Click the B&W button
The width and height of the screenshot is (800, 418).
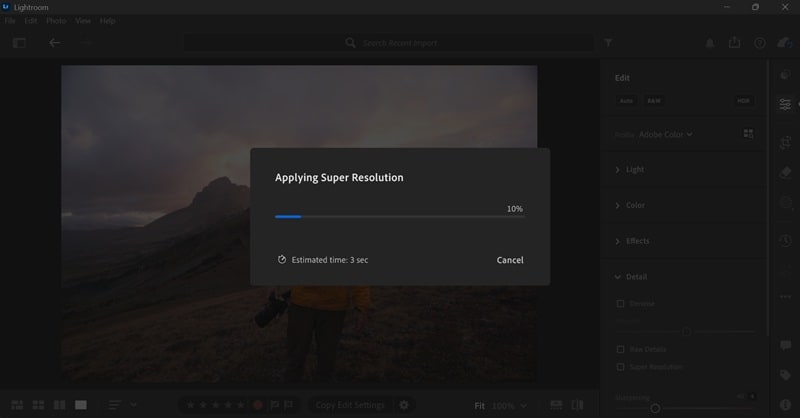point(654,101)
